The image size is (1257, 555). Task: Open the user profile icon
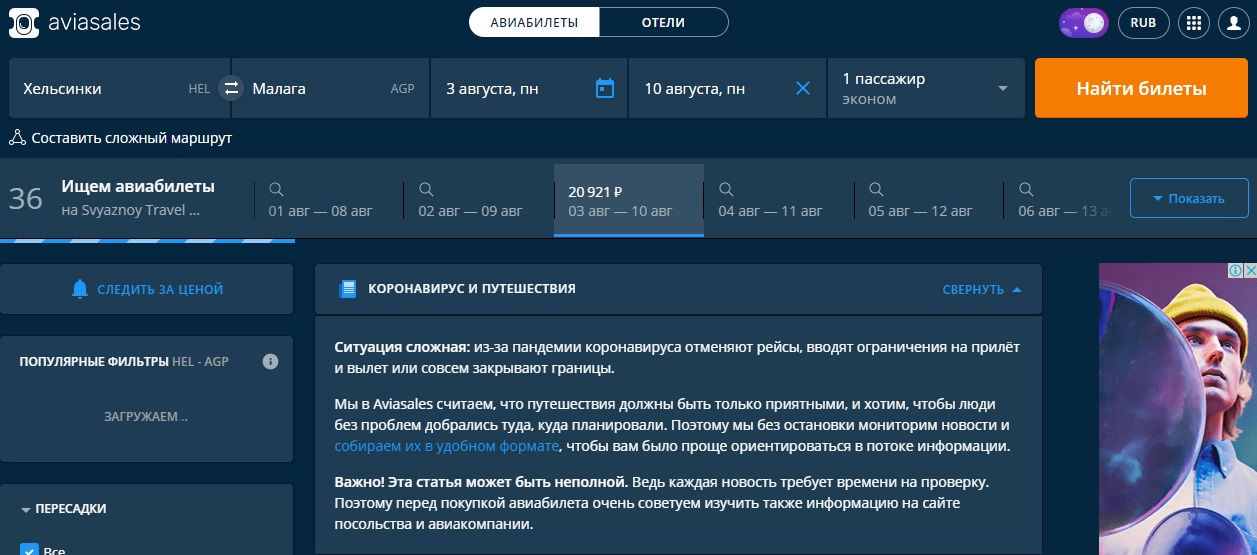click(x=1234, y=22)
